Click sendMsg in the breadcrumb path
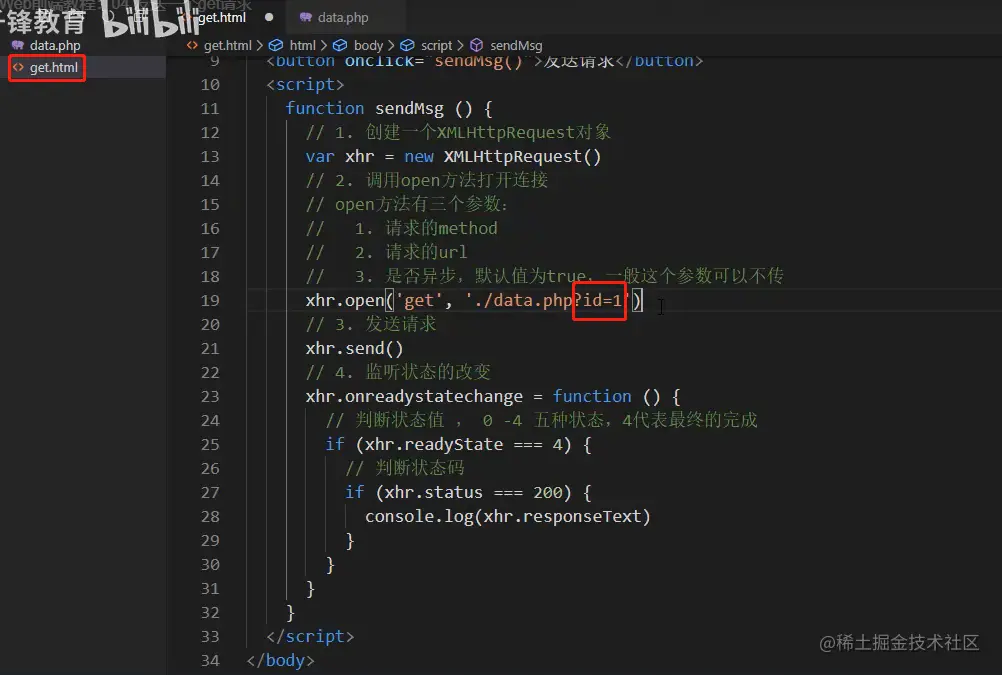The image size is (1002, 675). [516, 45]
